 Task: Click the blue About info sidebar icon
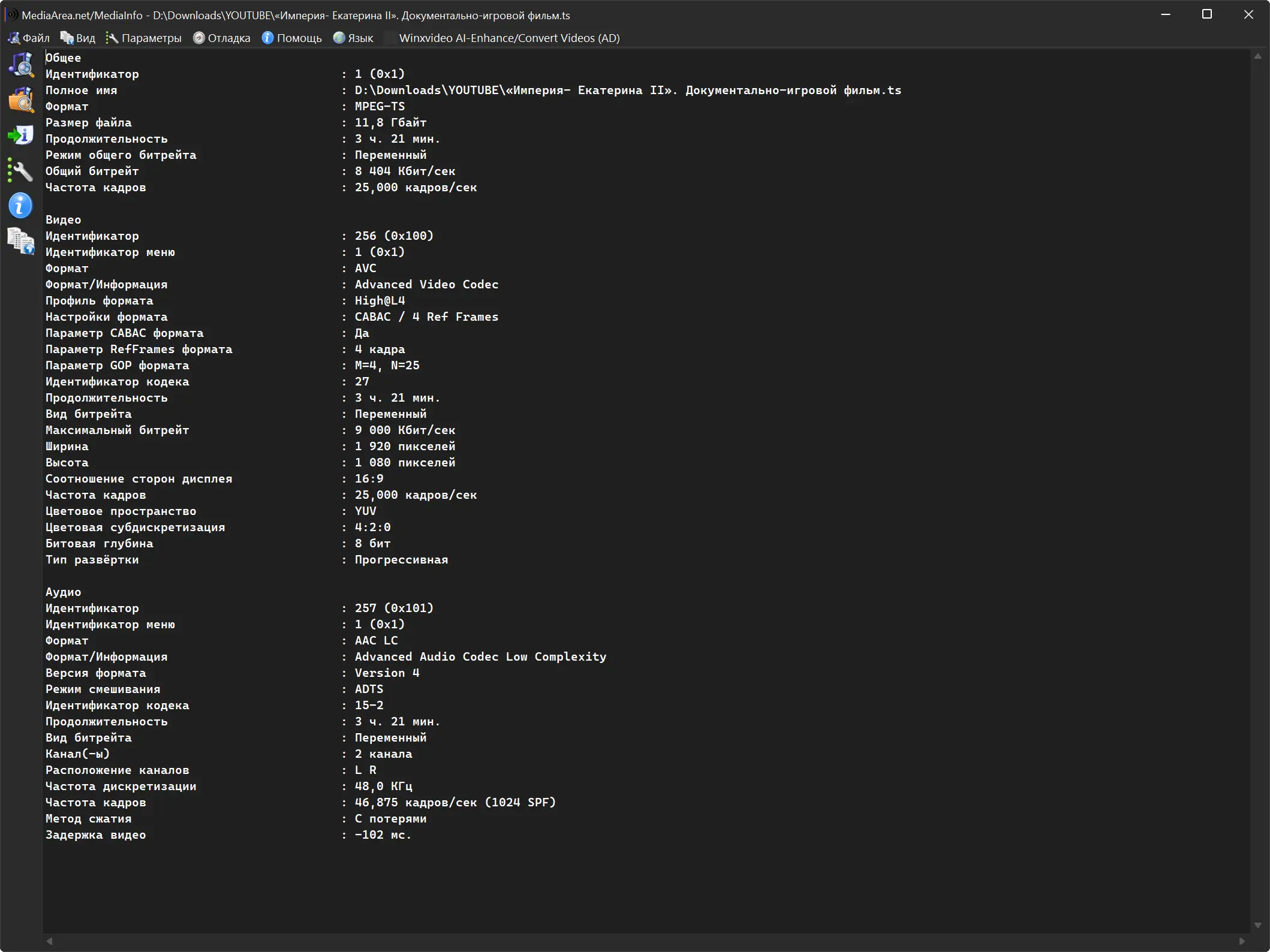click(x=21, y=206)
